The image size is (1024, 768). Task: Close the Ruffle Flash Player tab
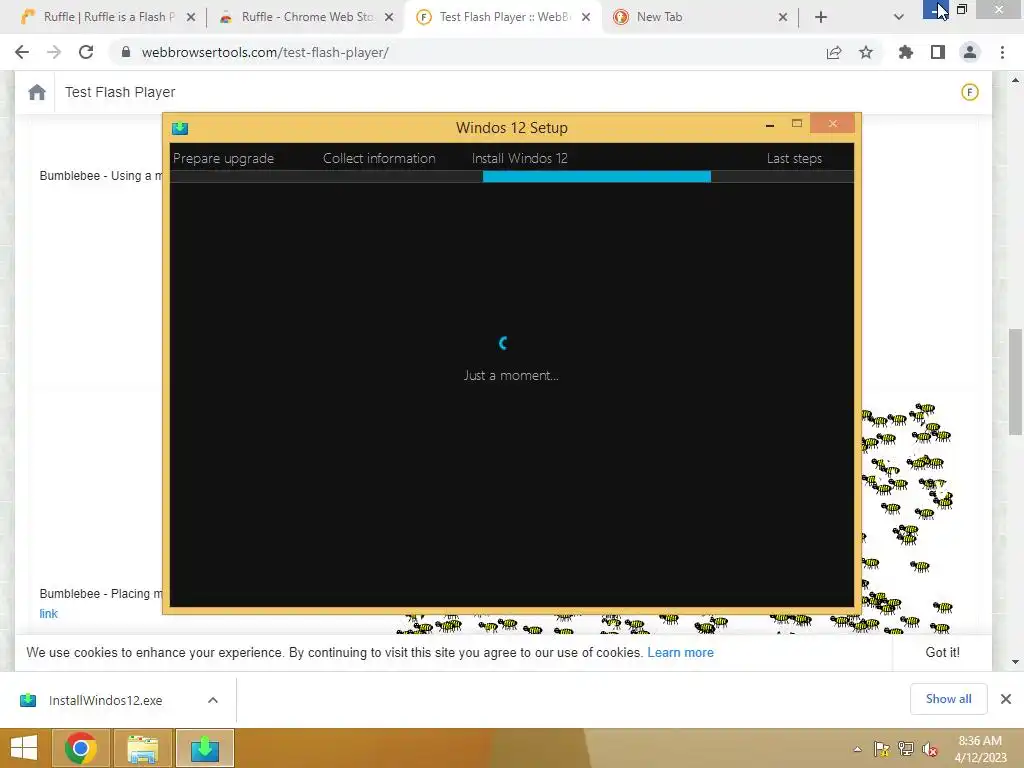point(191,17)
